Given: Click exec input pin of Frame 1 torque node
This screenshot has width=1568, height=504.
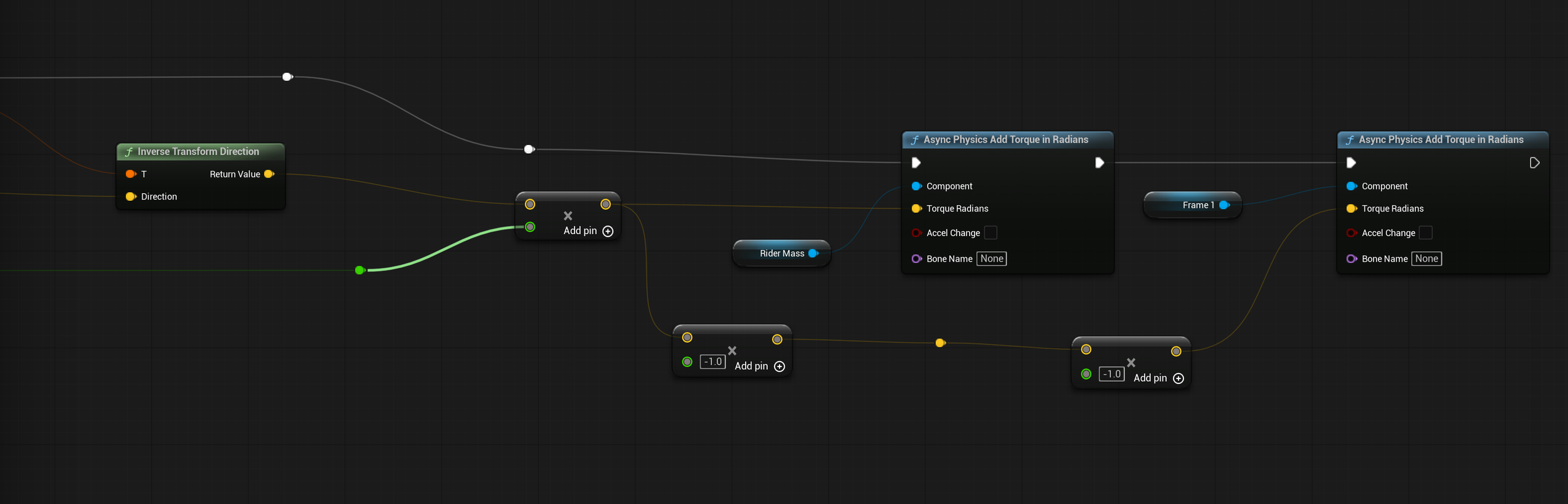Looking at the screenshot, I should tap(1351, 163).
